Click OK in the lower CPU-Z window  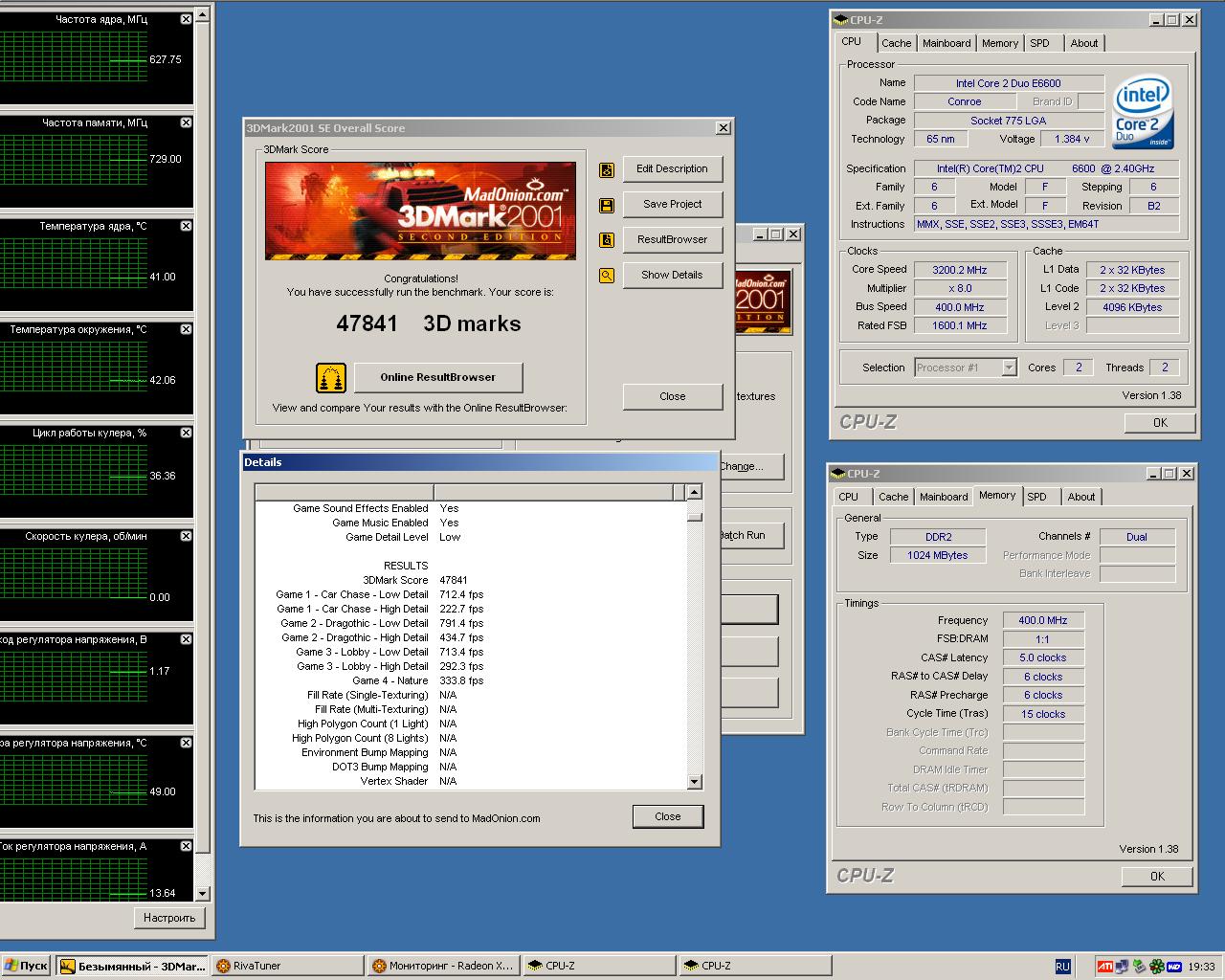[x=1157, y=876]
